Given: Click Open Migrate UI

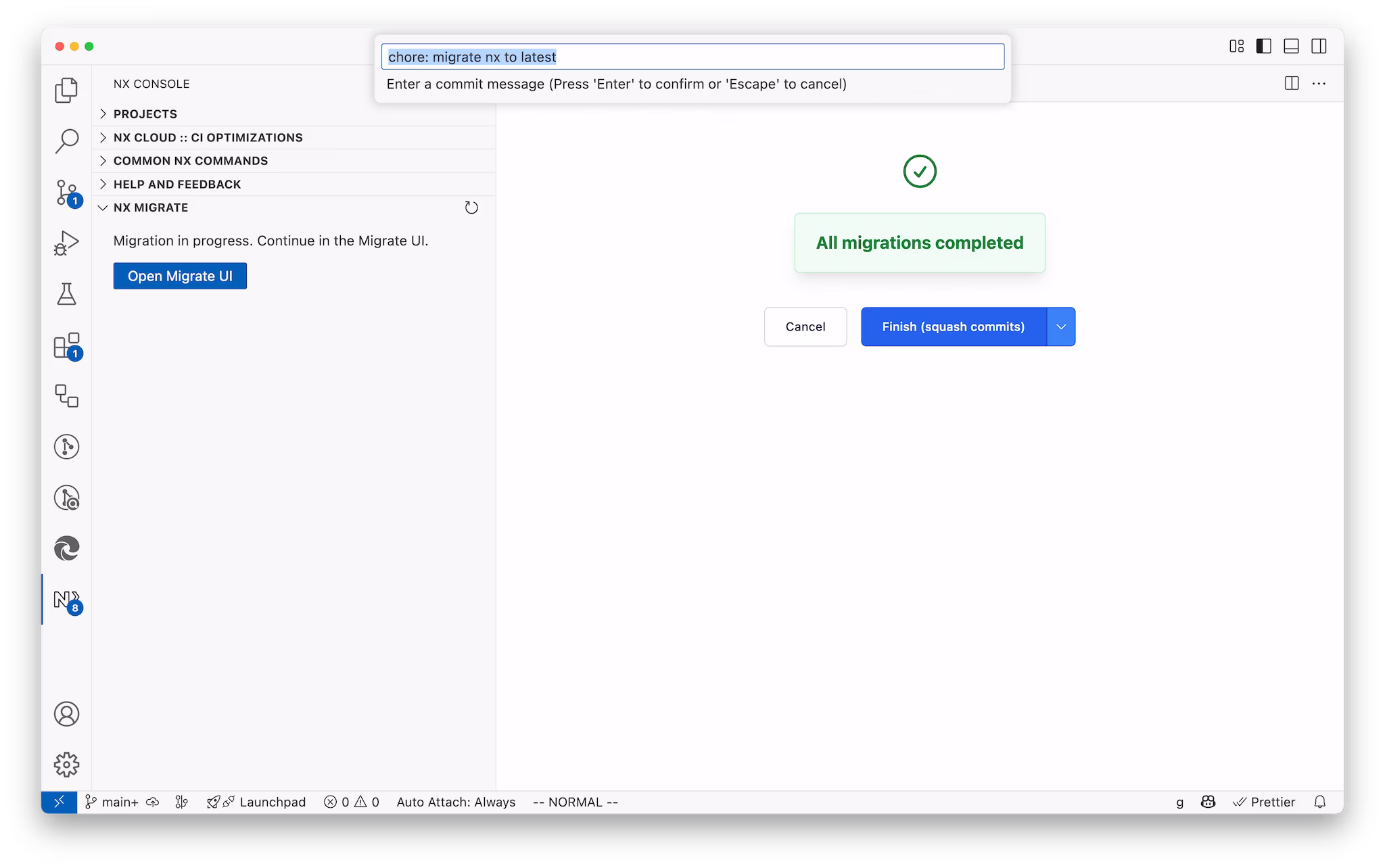Looking at the screenshot, I should coord(180,276).
